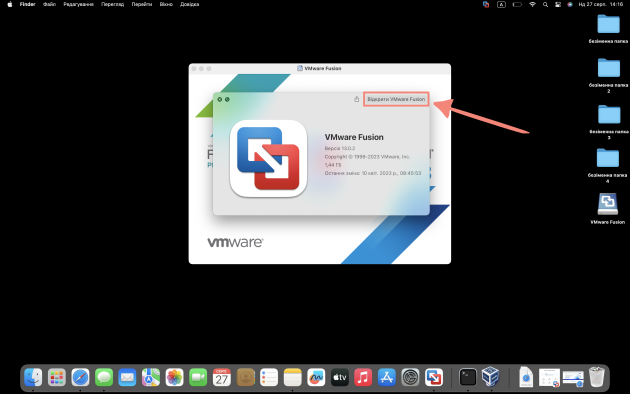Click the VMware Fusion icon in the Dock
This screenshot has width=630, height=394.
[x=434, y=378]
